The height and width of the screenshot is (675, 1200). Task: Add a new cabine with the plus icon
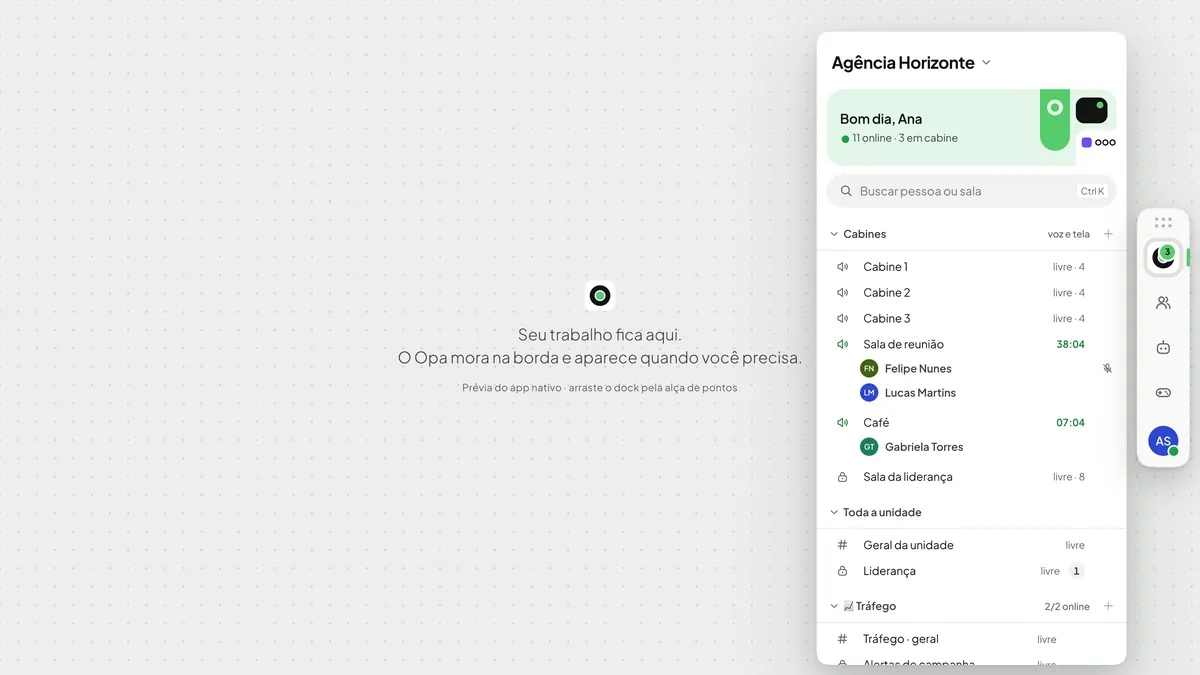coord(1108,234)
